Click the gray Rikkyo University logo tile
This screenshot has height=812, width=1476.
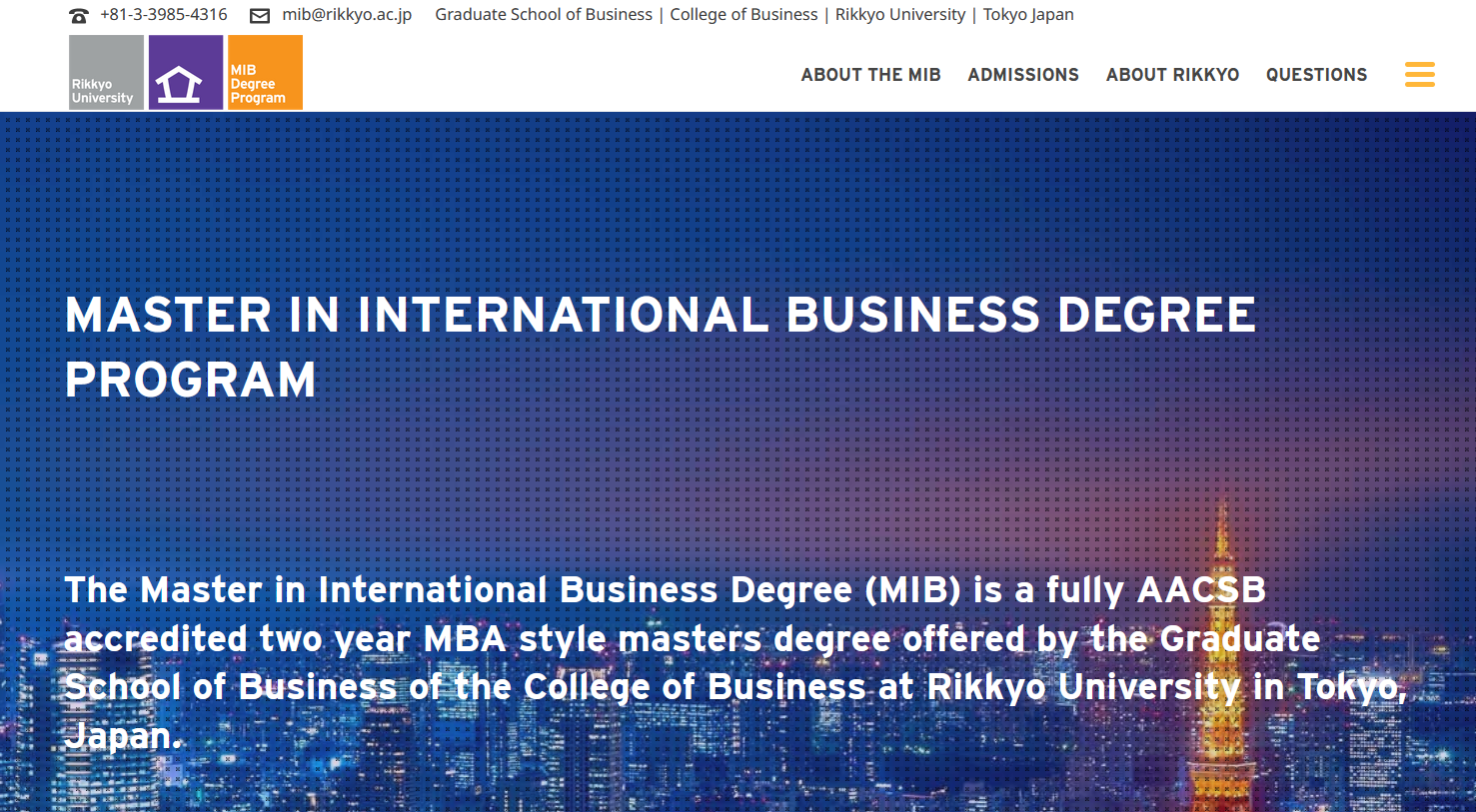pos(106,73)
